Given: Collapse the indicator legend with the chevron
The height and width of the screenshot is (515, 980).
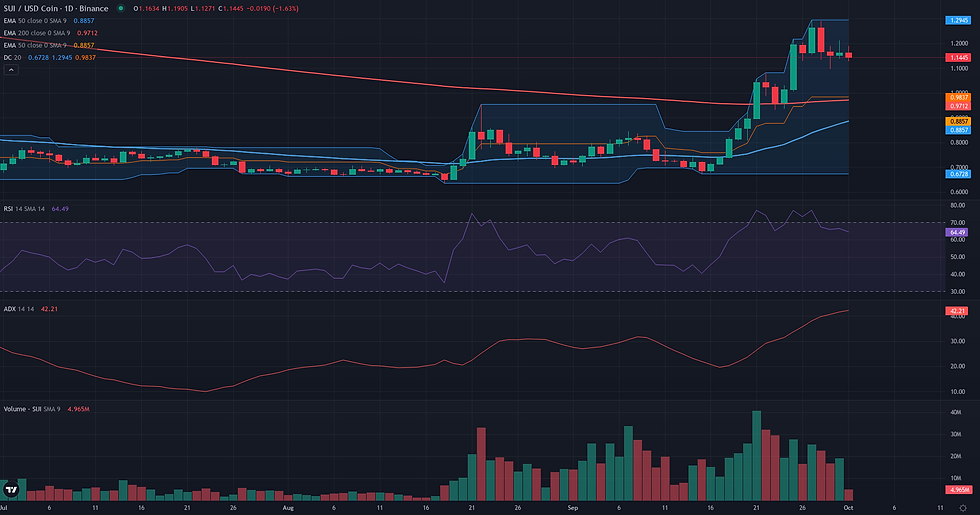Looking at the screenshot, I should click(11, 70).
